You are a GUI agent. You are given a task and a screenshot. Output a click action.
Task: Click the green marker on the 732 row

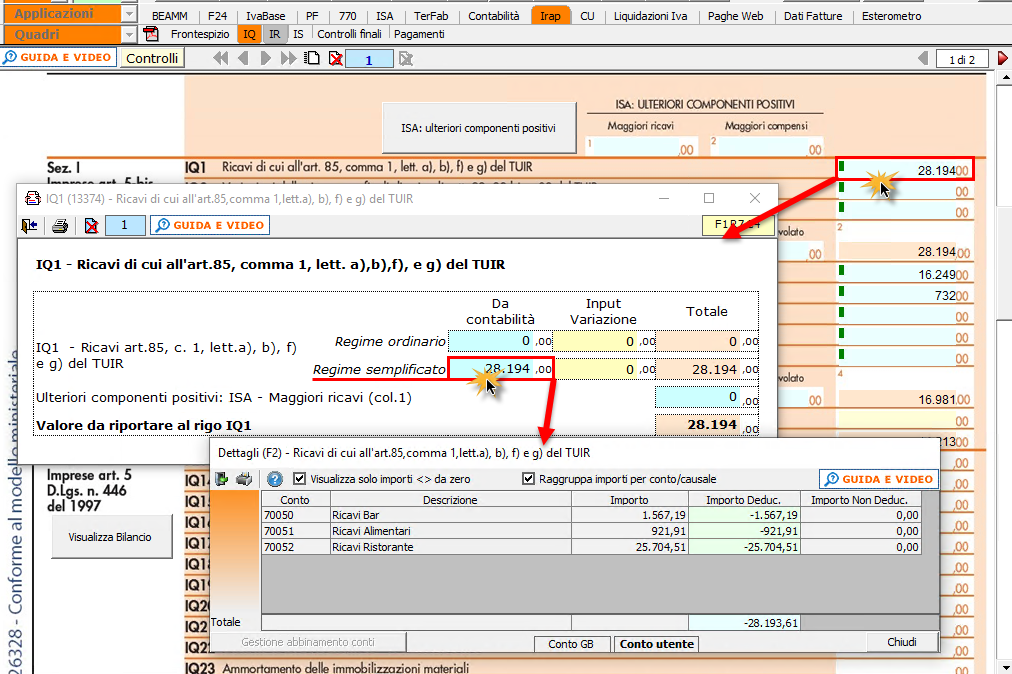point(841,291)
